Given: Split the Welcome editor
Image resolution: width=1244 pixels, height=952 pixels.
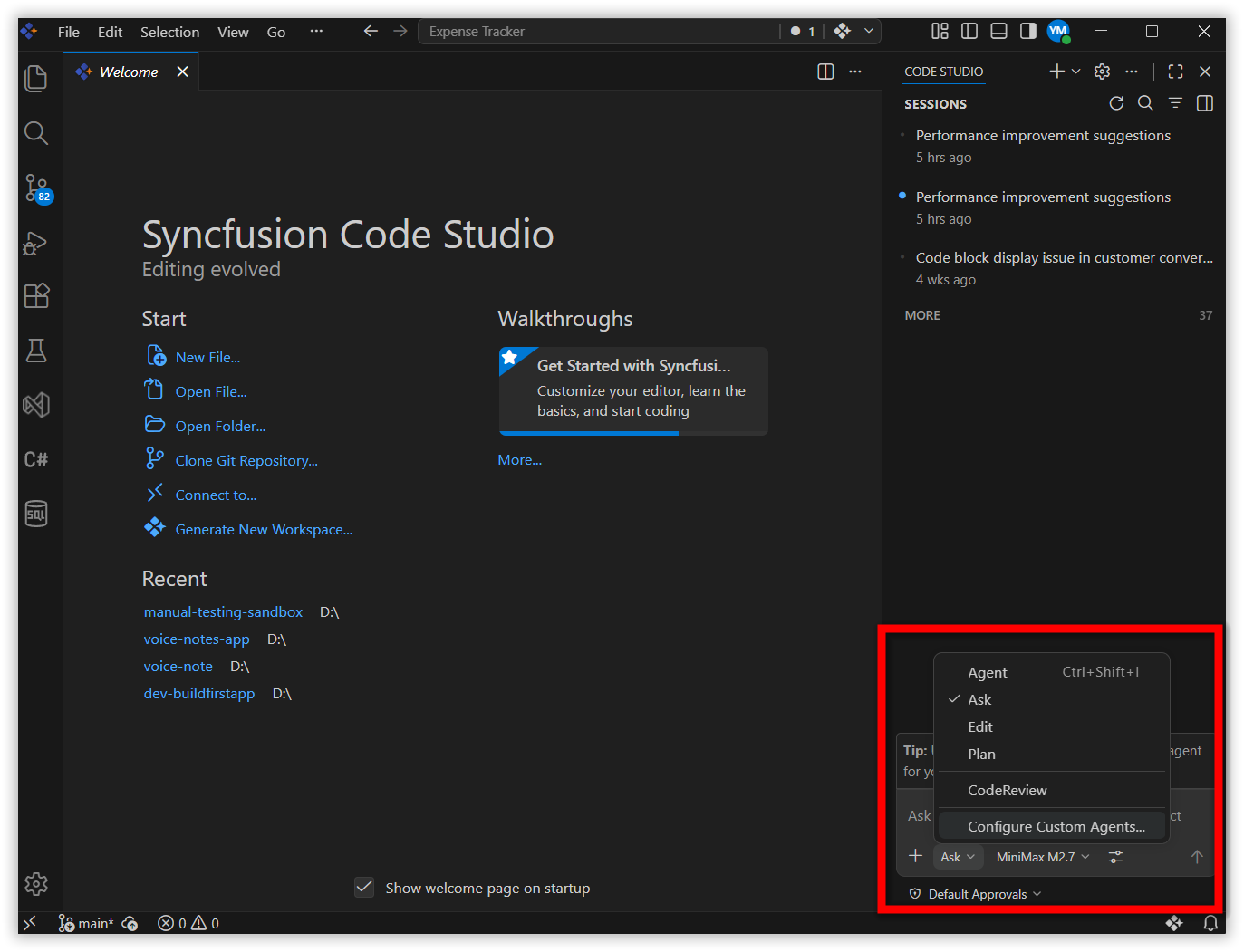Looking at the screenshot, I should [x=825, y=72].
